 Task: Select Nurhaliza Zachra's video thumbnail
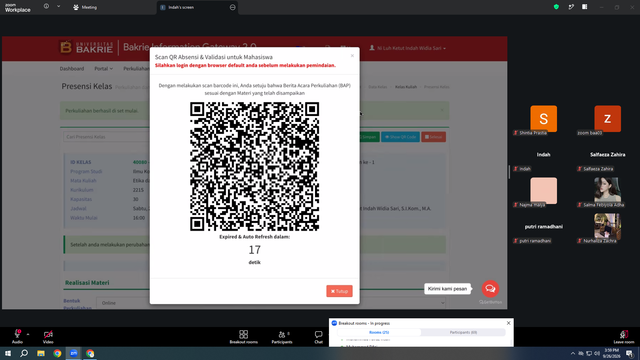(607, 227)
